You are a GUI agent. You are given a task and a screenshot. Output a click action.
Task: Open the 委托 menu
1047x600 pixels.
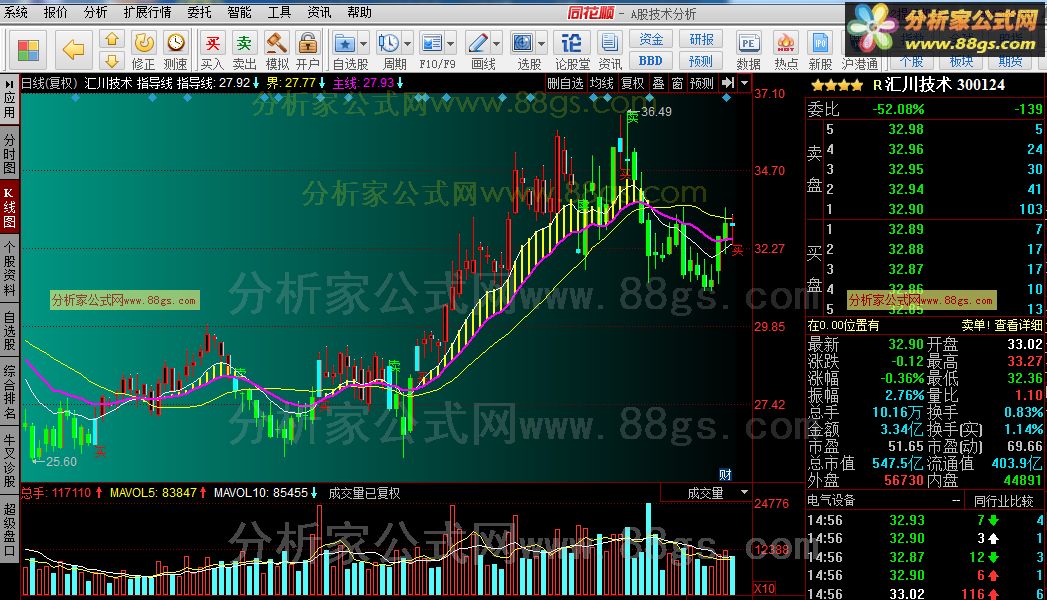click(x=199, y=12)
